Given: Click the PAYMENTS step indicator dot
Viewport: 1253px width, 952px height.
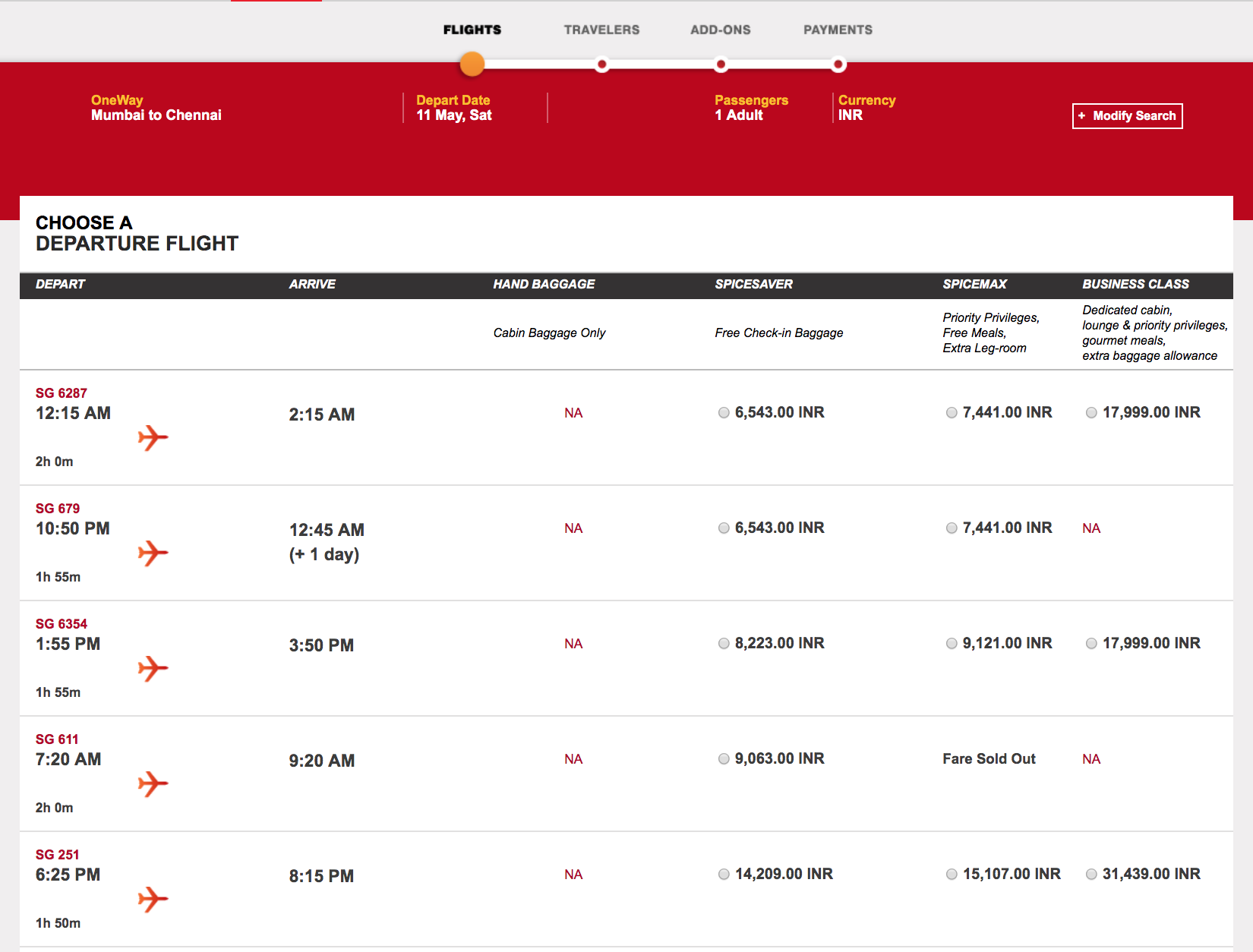Looking at the screenshot, I should [838, 65].
